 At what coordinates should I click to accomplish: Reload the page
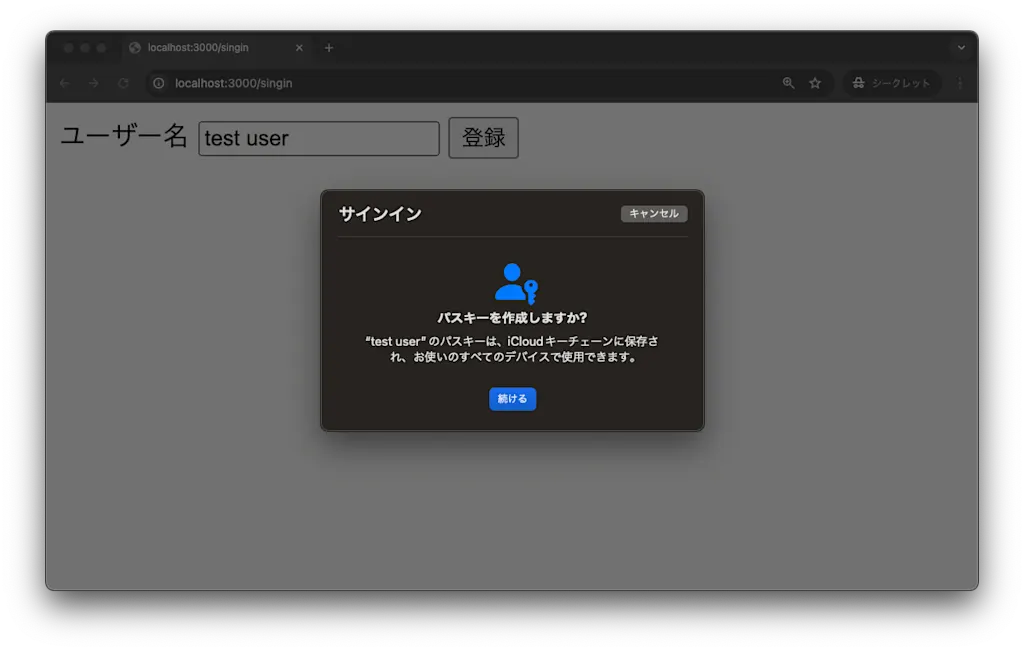pos(123,83)
